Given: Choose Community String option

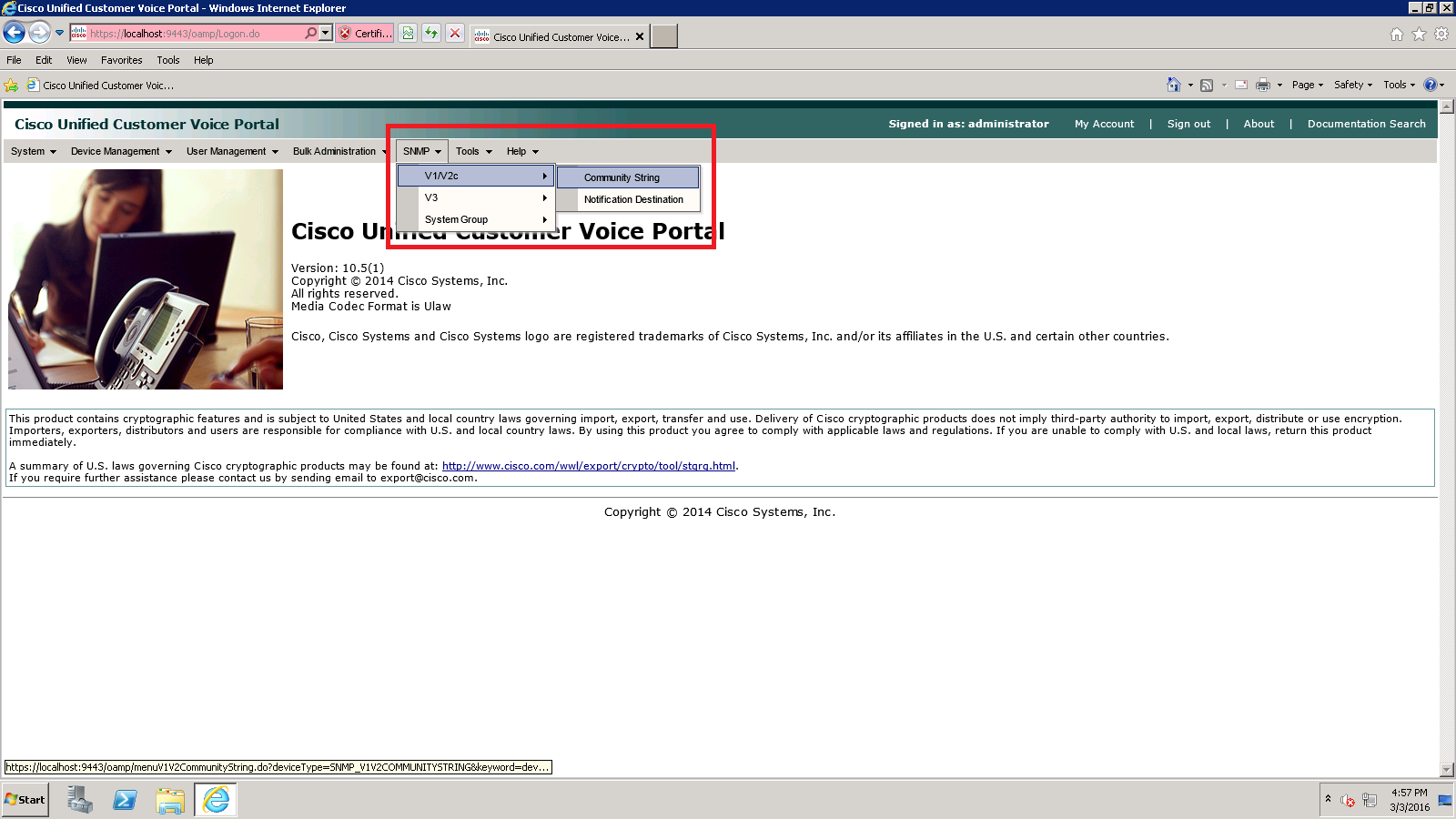Looking at the screenshot, I should click(x=628, y=177).
